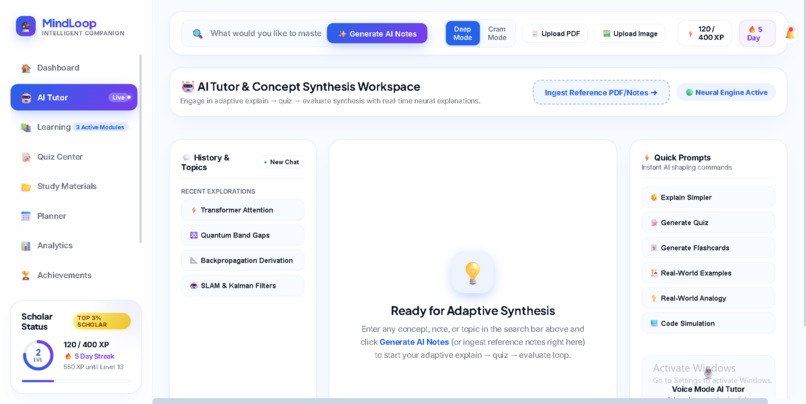The width and height of the screenshot is (806, 404).
Task: View the Achievements page
Action: click(74, 276)
